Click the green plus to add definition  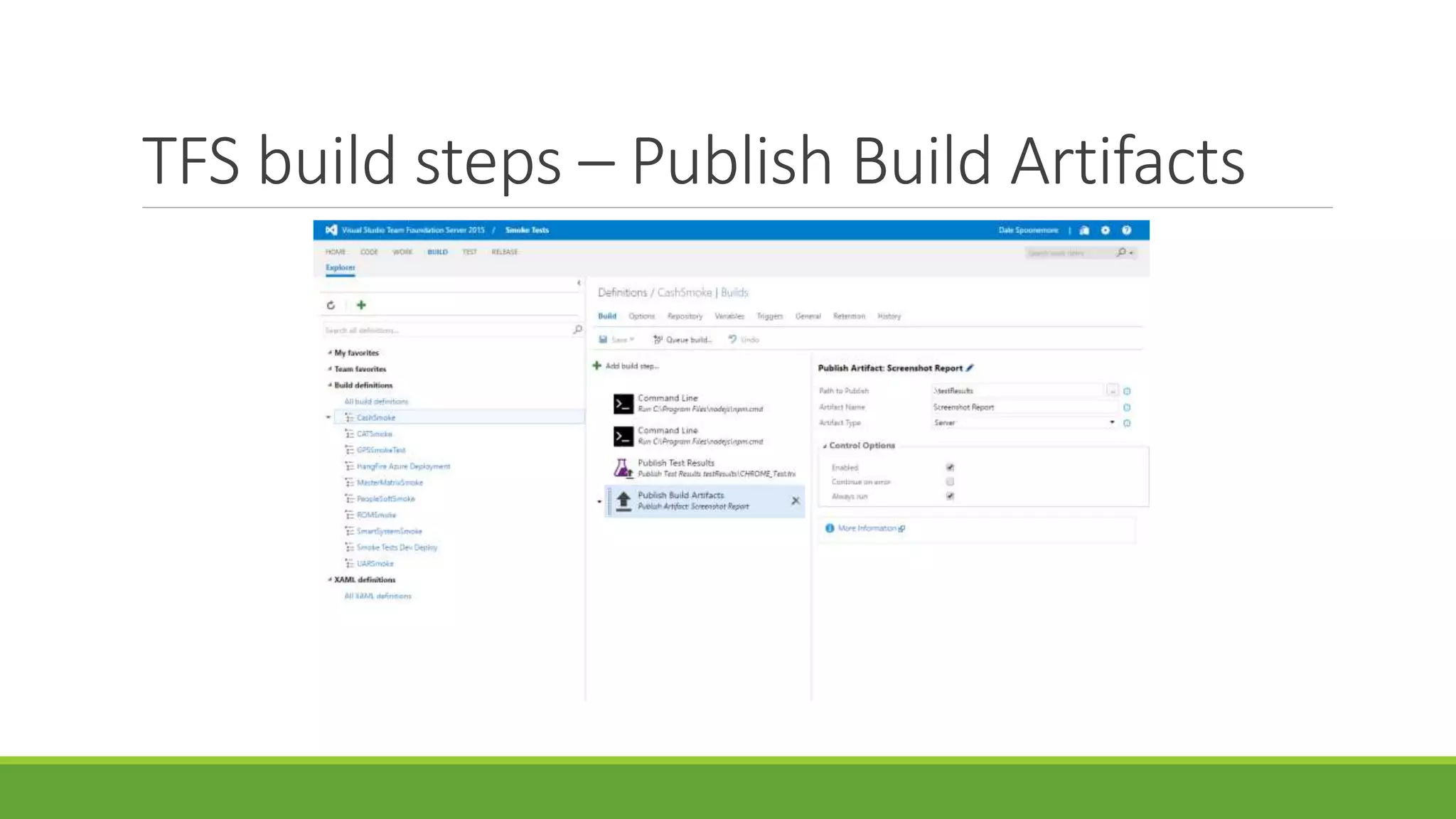pyautogui.click(x=361, y=305)
